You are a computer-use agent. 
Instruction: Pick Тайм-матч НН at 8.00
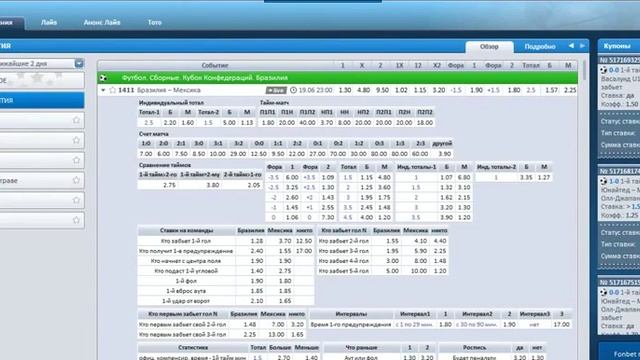point(344,122)
